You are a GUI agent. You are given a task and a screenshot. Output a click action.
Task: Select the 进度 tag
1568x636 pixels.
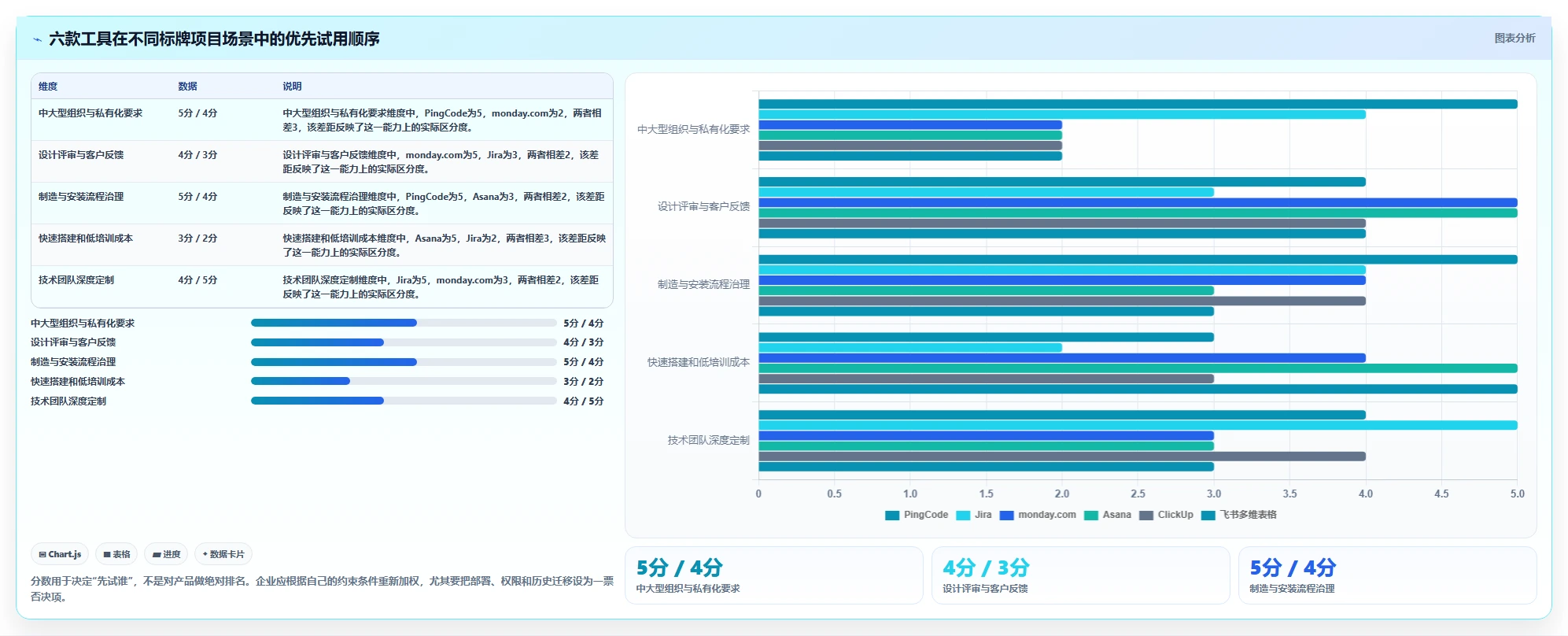166,554
